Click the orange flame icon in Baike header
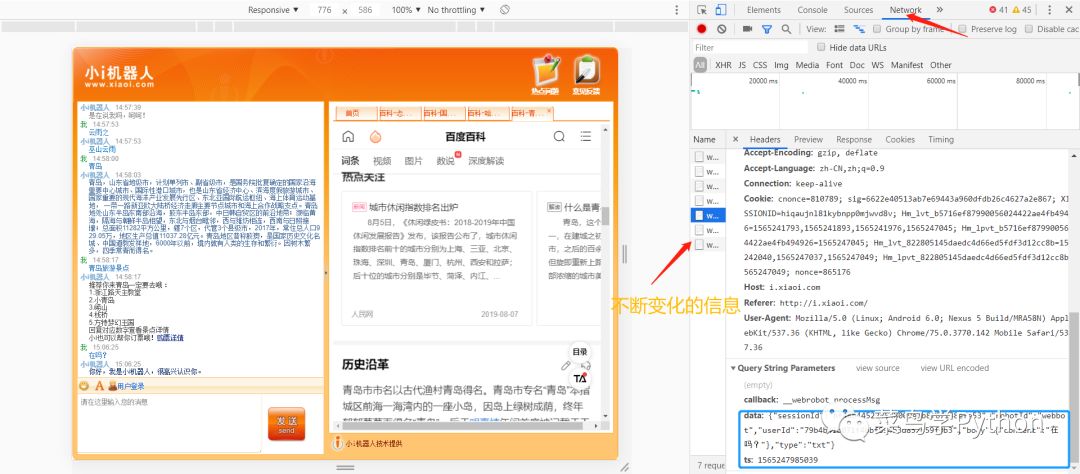Screen dimensions: 1080x474 click(x=375, y=136)
